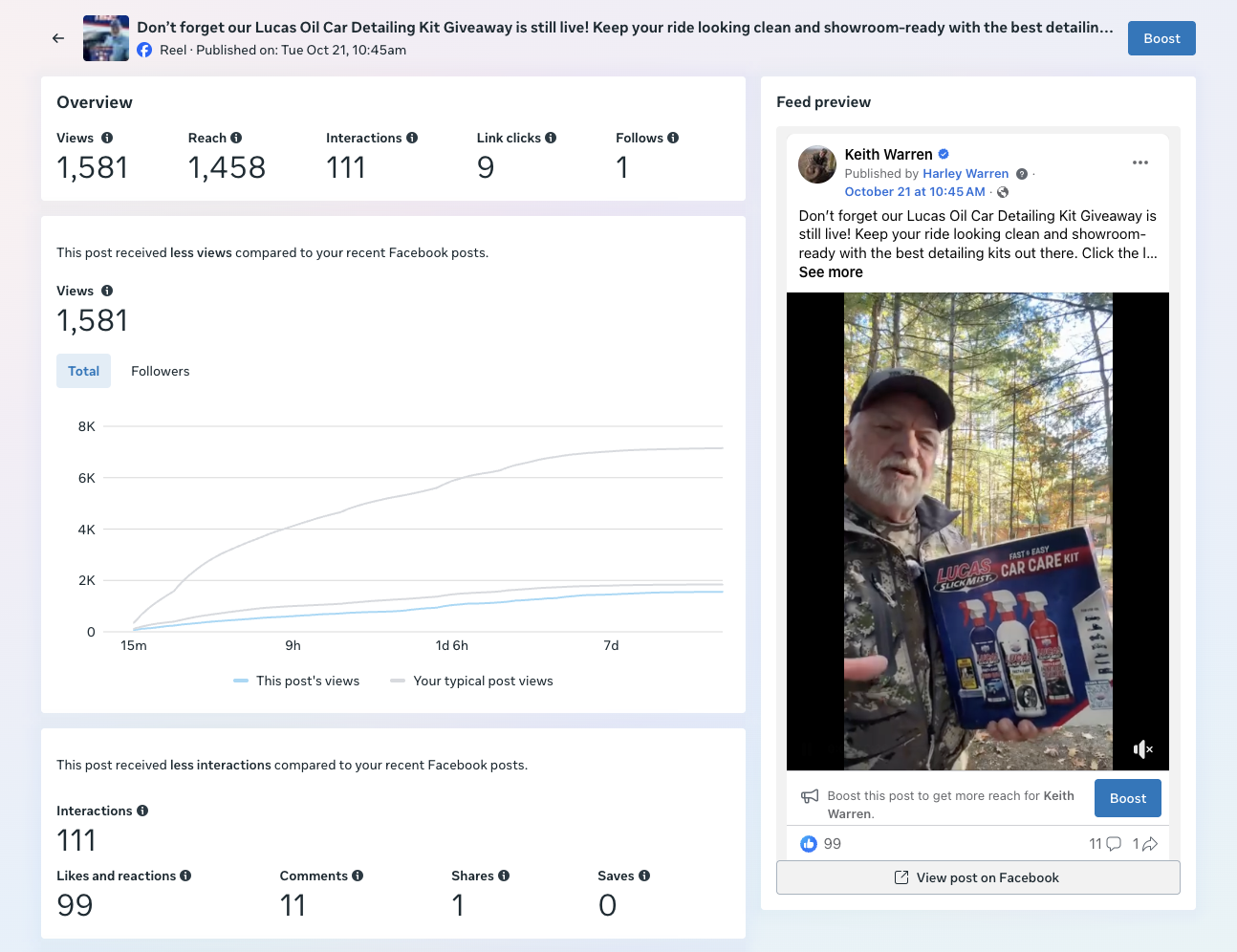Click the Likes and reactions value 99

(x=75, y=905)
